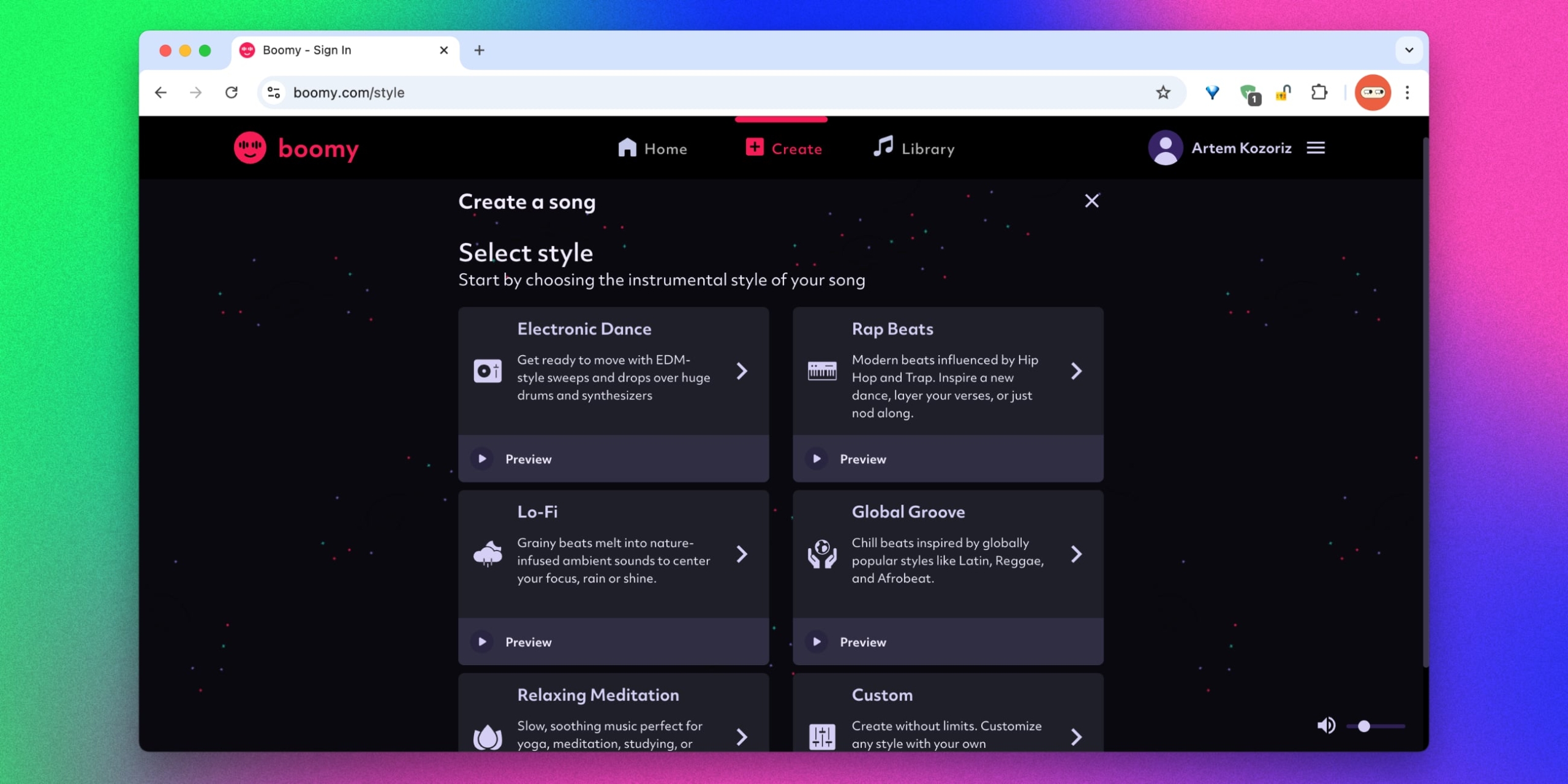Play the Lo-Fi preview

tap(482, 642)
